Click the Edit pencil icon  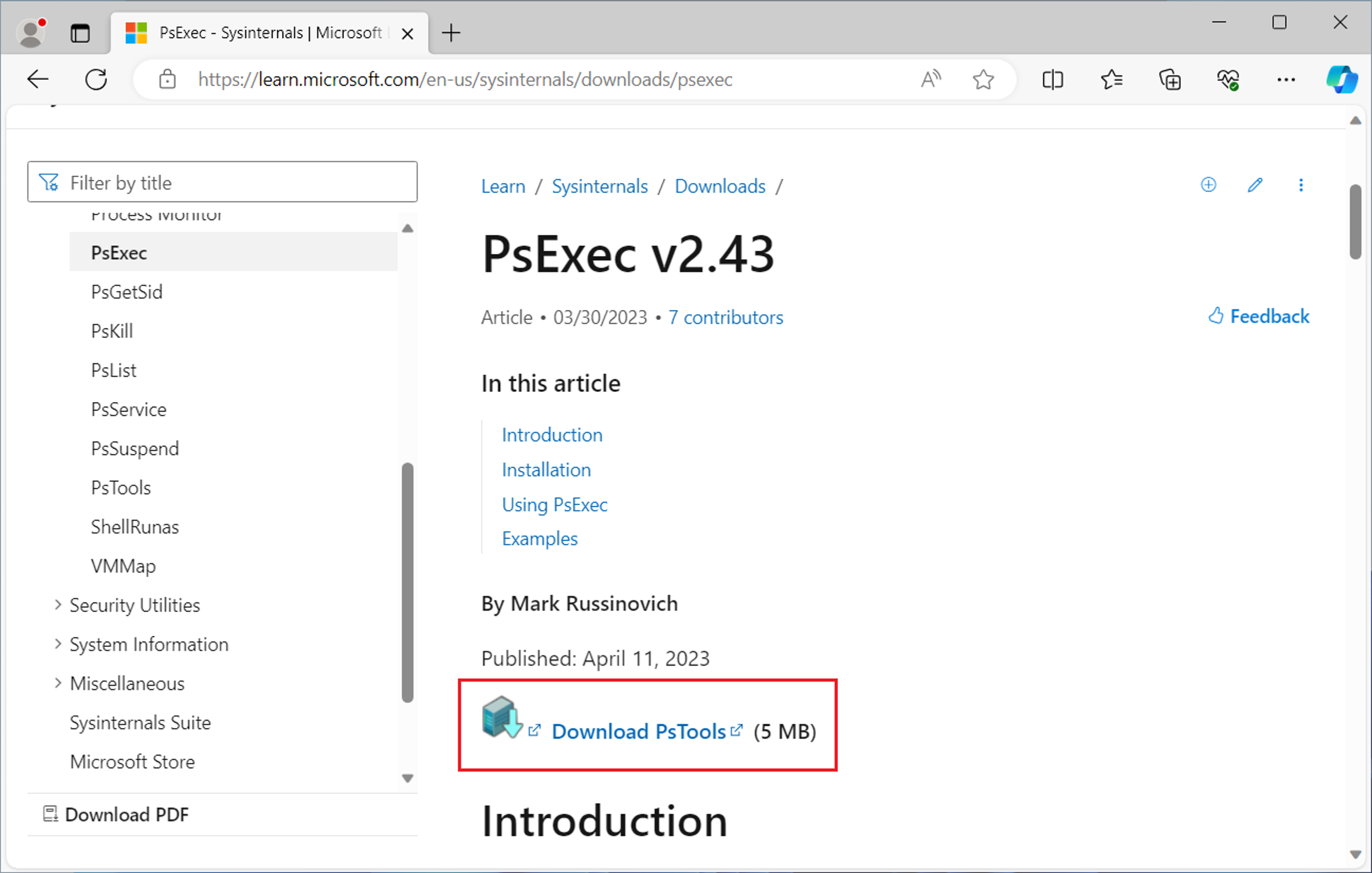[x=1254, y=185]
